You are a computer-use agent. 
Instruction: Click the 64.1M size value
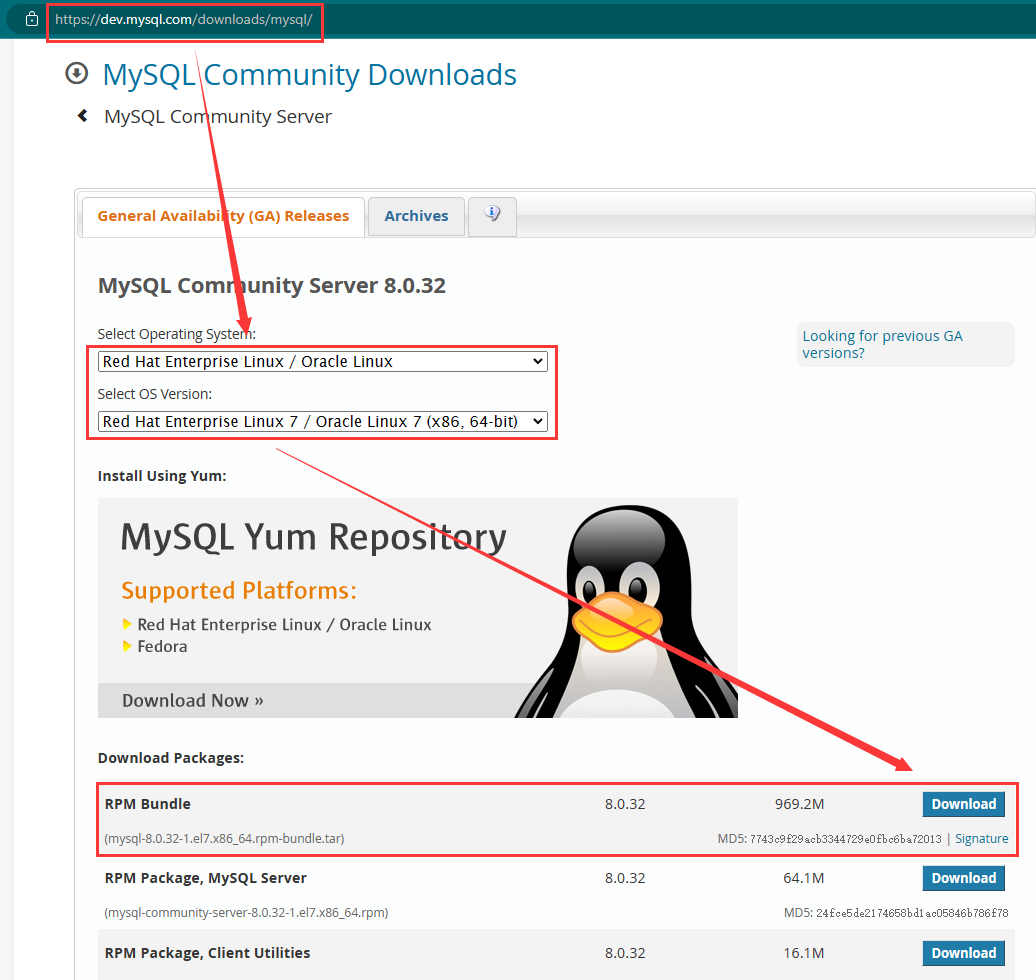[x=803, y=878]
